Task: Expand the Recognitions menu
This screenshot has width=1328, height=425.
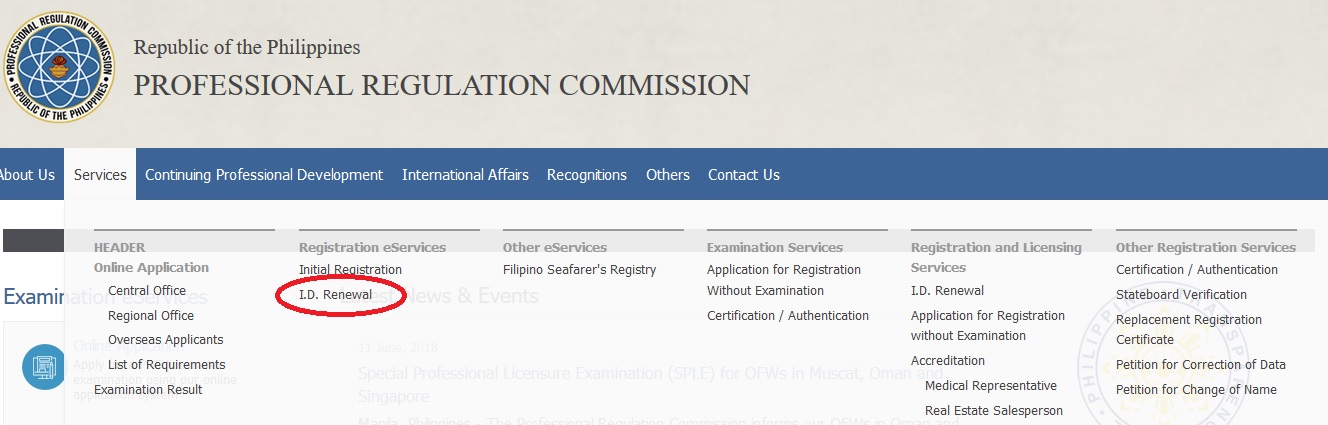Action: click(587, 175)
